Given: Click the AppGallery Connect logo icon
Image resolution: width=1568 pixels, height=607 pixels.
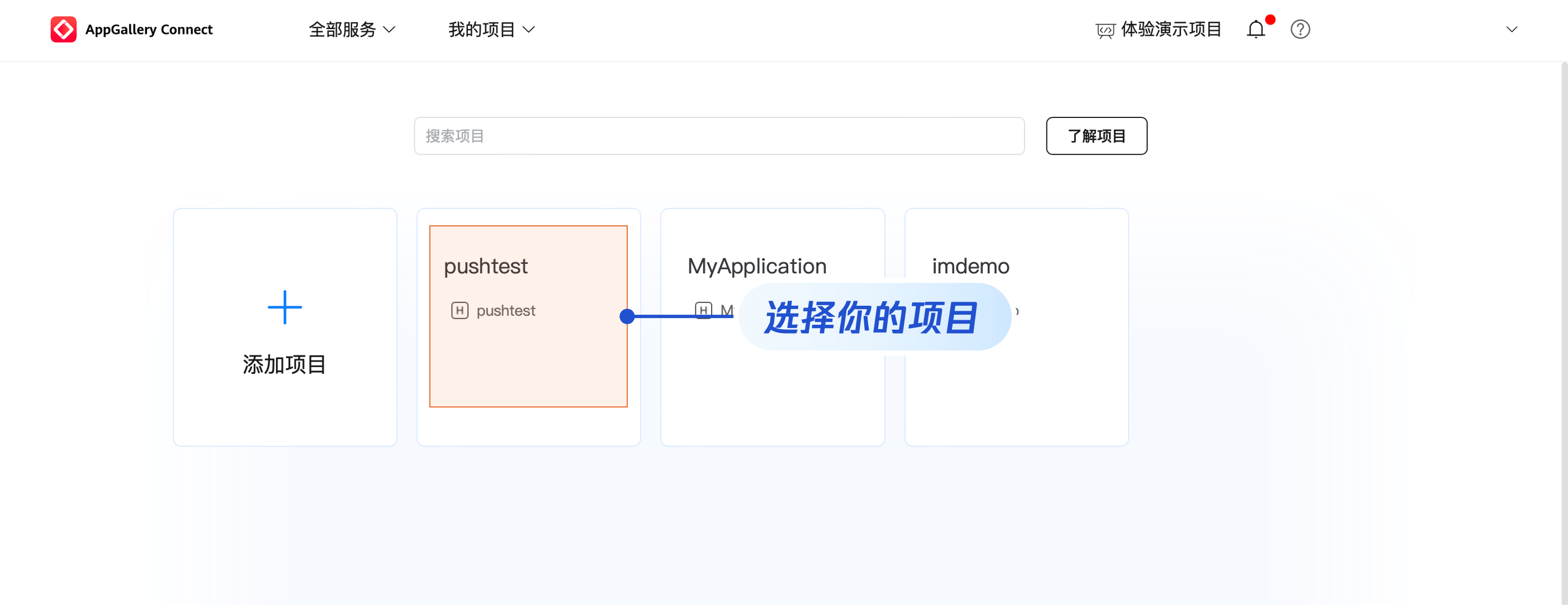Looking at the screenshot, I should tap(63, 29).
